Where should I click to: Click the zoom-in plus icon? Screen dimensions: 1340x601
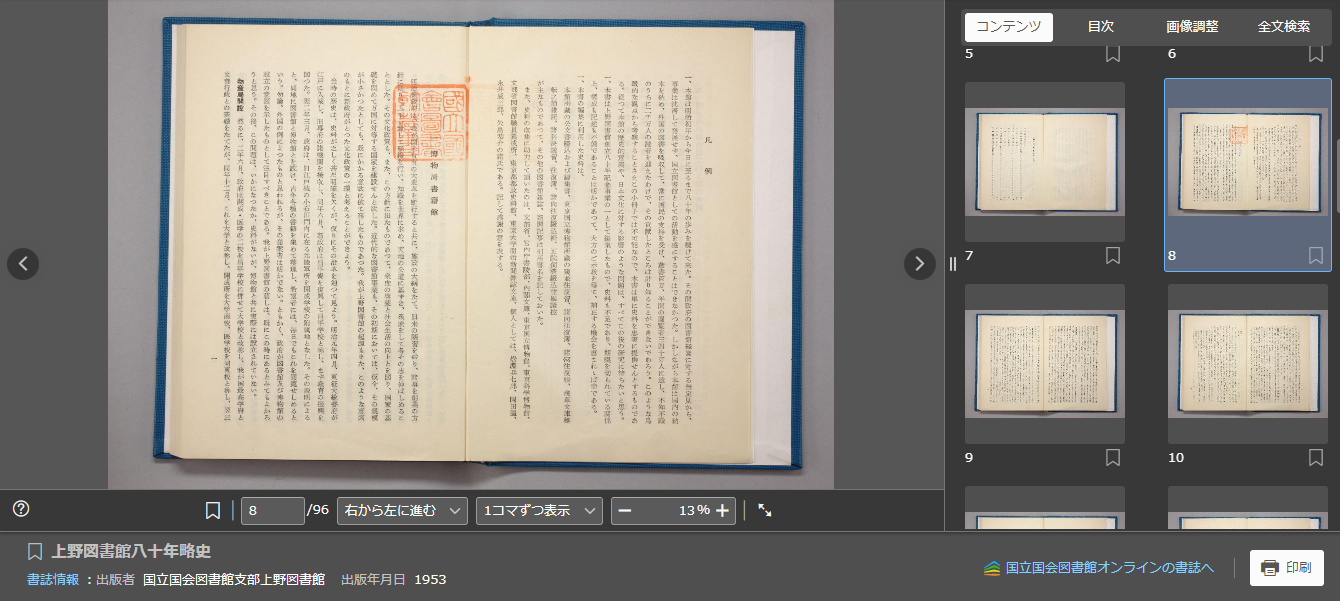click(720, 510)
